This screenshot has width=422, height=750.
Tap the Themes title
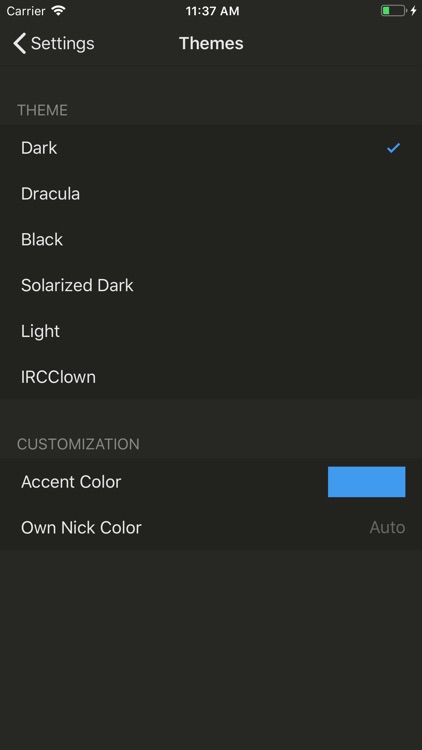(211, 44)
